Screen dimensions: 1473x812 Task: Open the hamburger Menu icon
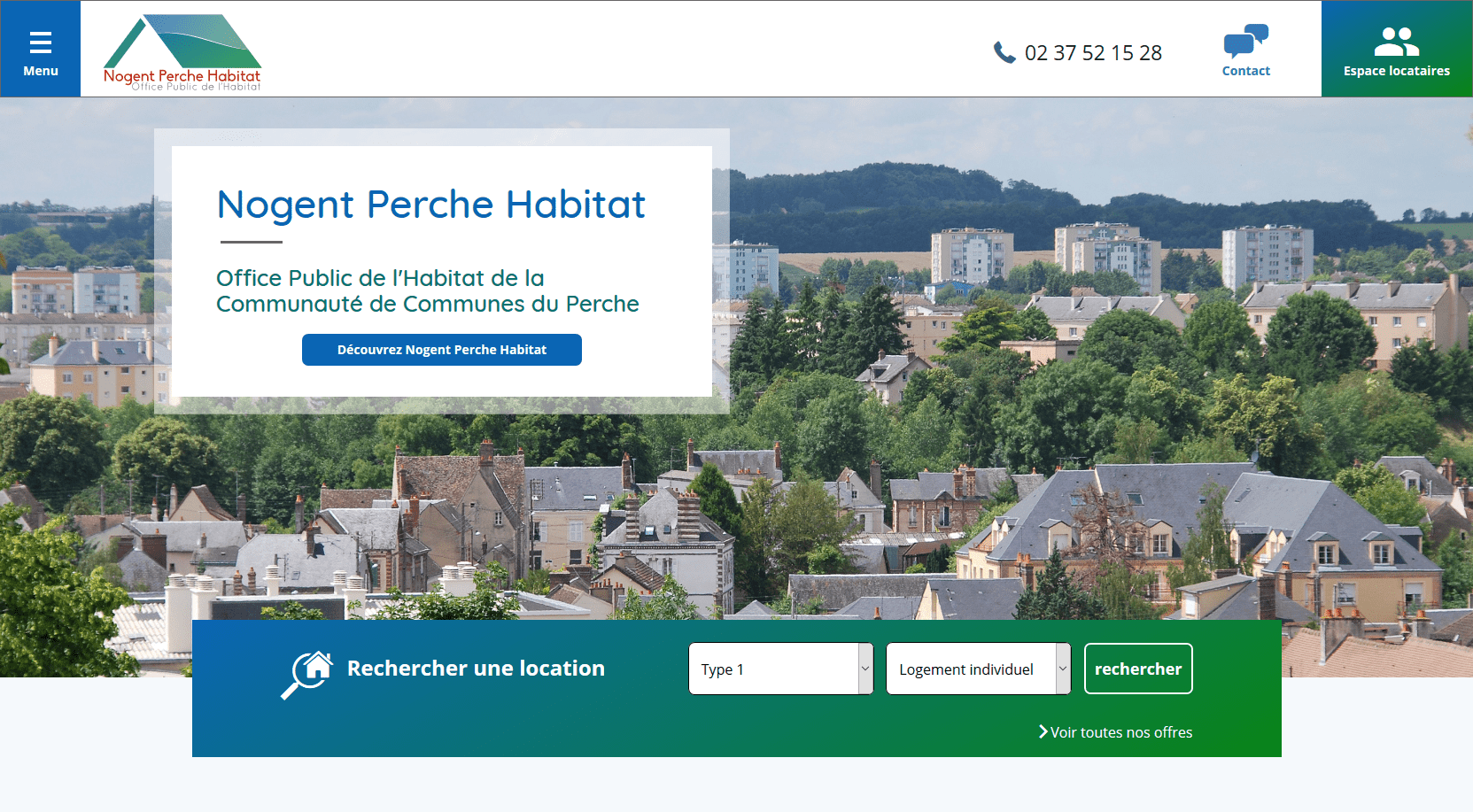[41, 43]
